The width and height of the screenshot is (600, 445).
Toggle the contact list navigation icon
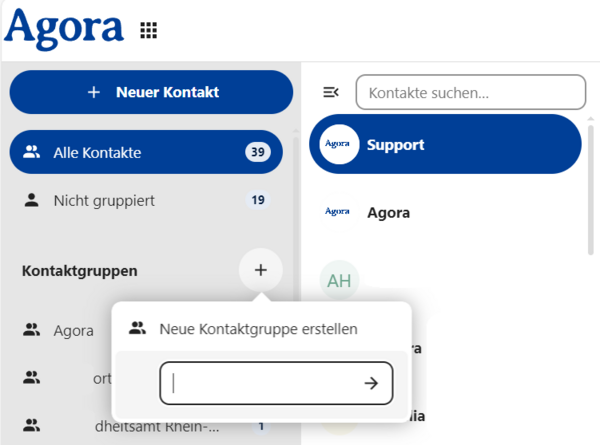tap(331, 92)
